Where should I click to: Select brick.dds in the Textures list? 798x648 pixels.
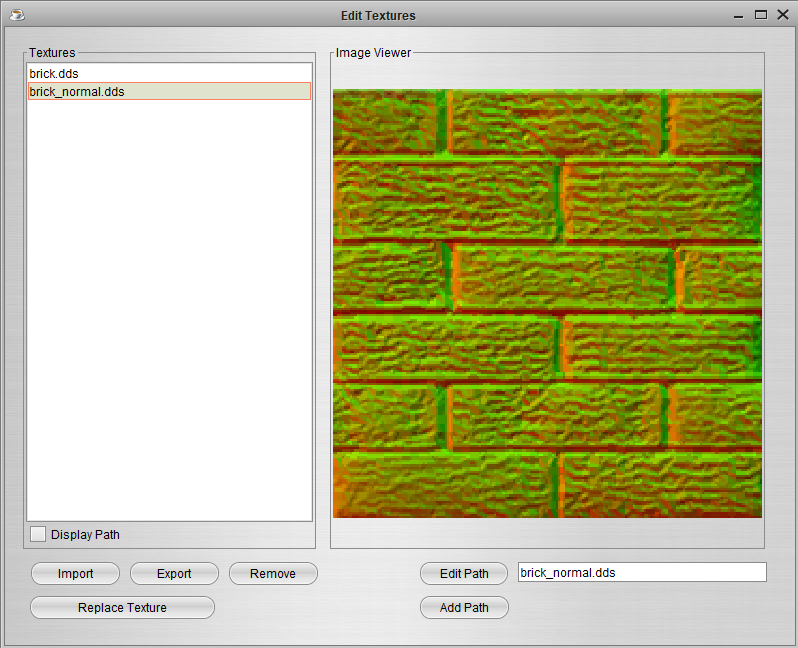click(169, 73)
